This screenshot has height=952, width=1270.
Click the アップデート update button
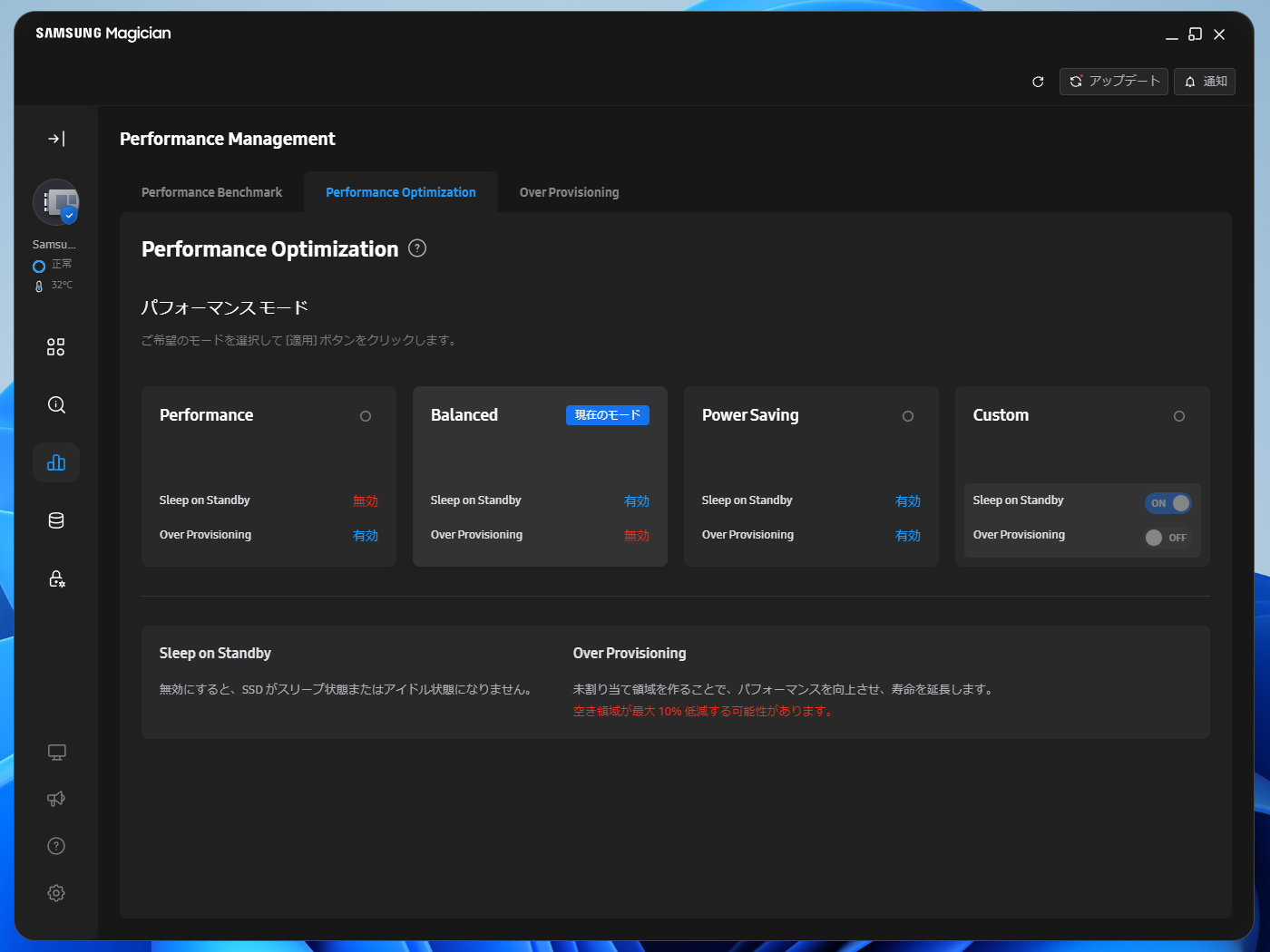click(x=1114, y=82)
